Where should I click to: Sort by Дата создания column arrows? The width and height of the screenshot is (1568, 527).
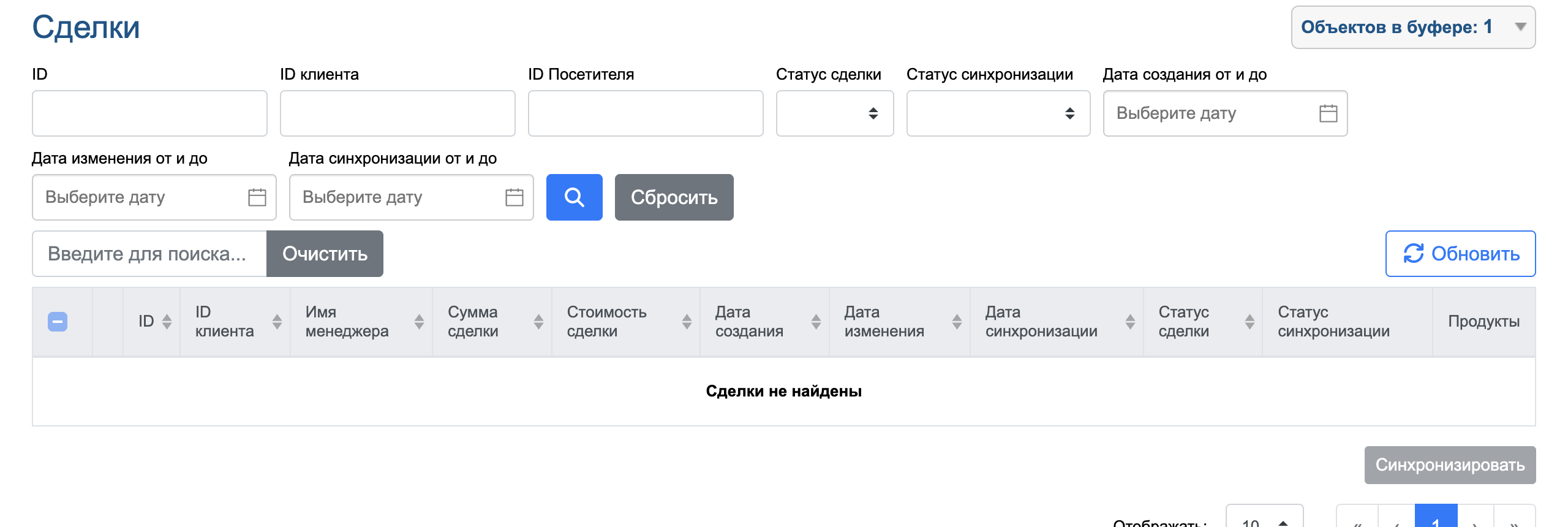816,322
